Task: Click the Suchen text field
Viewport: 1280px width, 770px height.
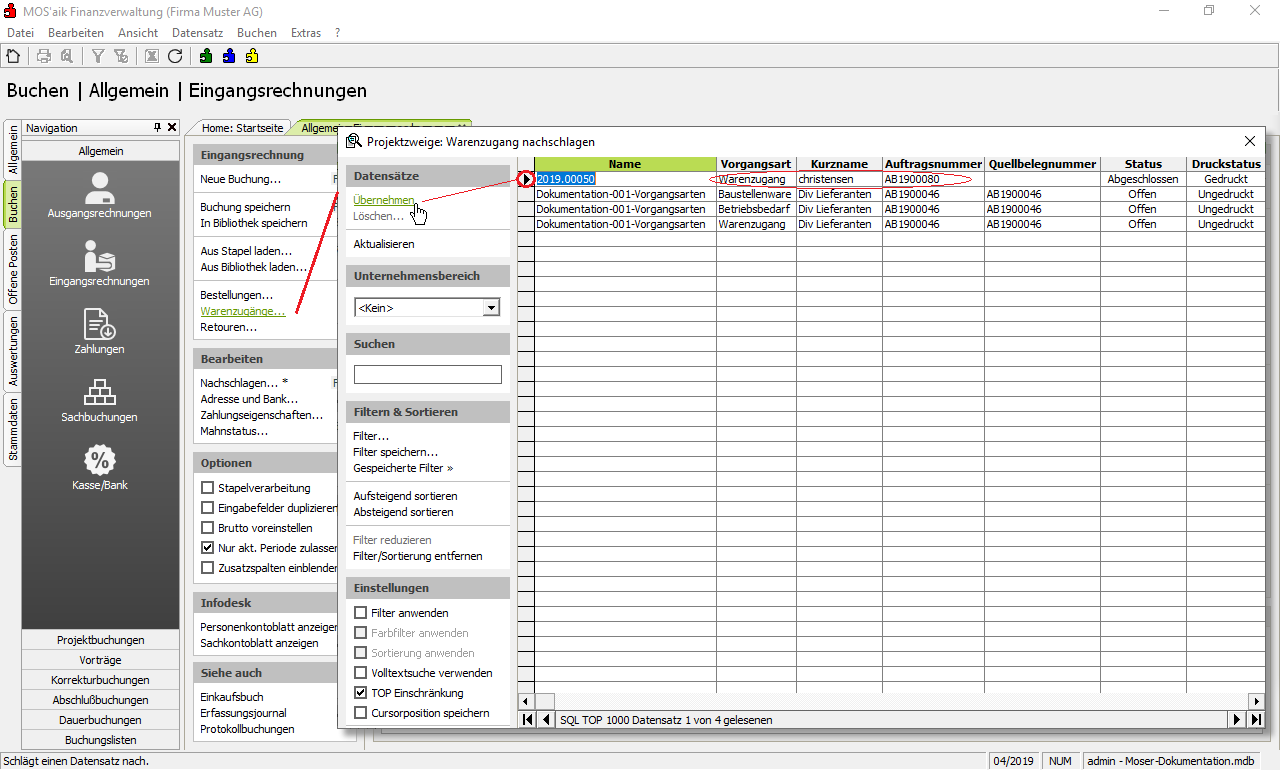Action: point(427,375)
